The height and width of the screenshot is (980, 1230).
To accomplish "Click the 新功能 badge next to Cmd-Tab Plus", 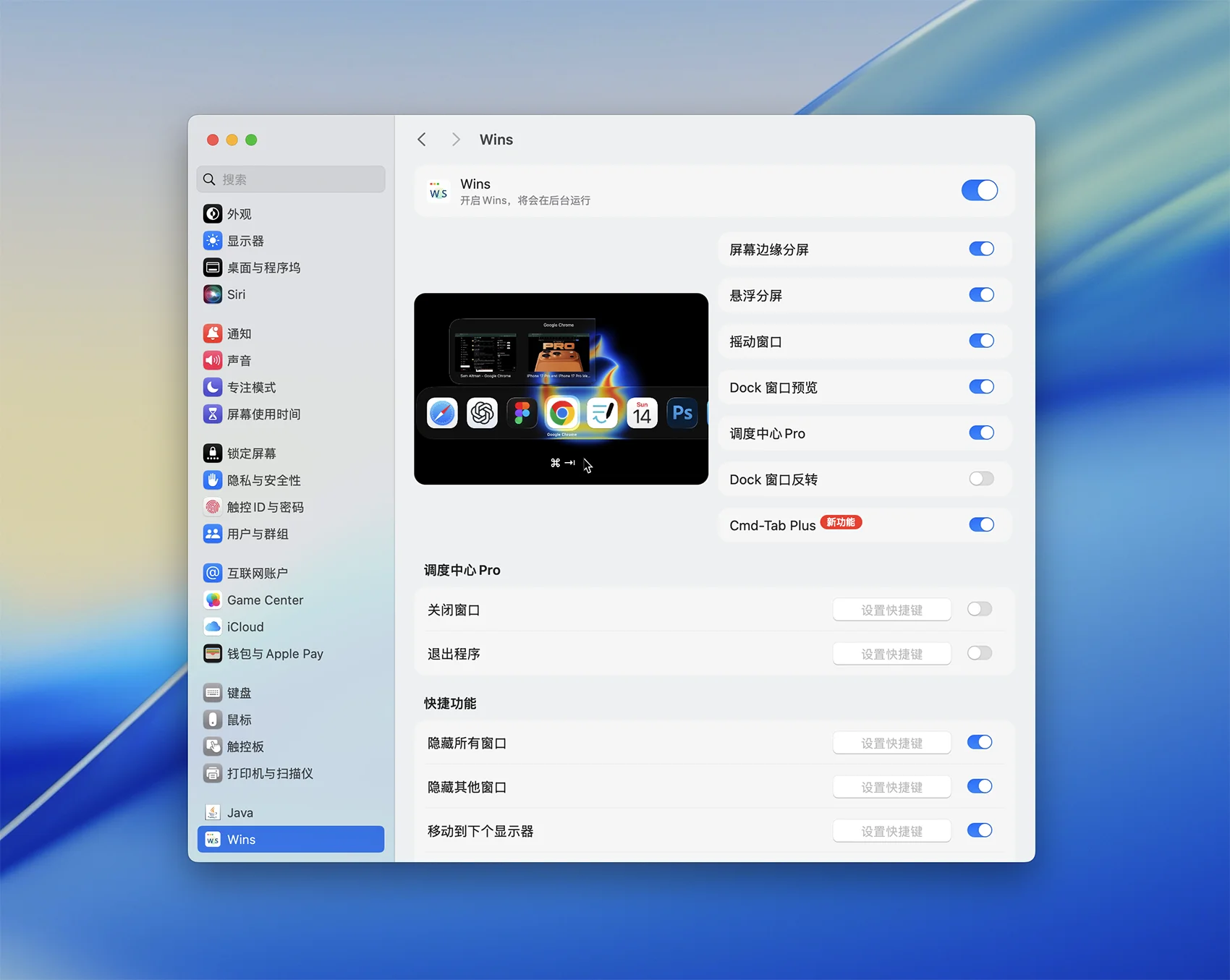I will coord(841,522).
